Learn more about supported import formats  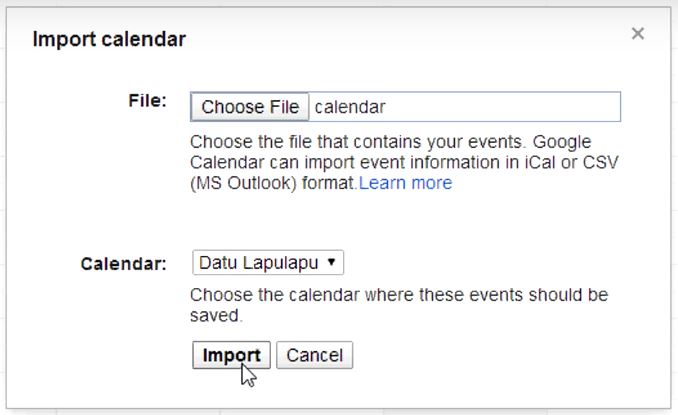(x=405, y=183)
